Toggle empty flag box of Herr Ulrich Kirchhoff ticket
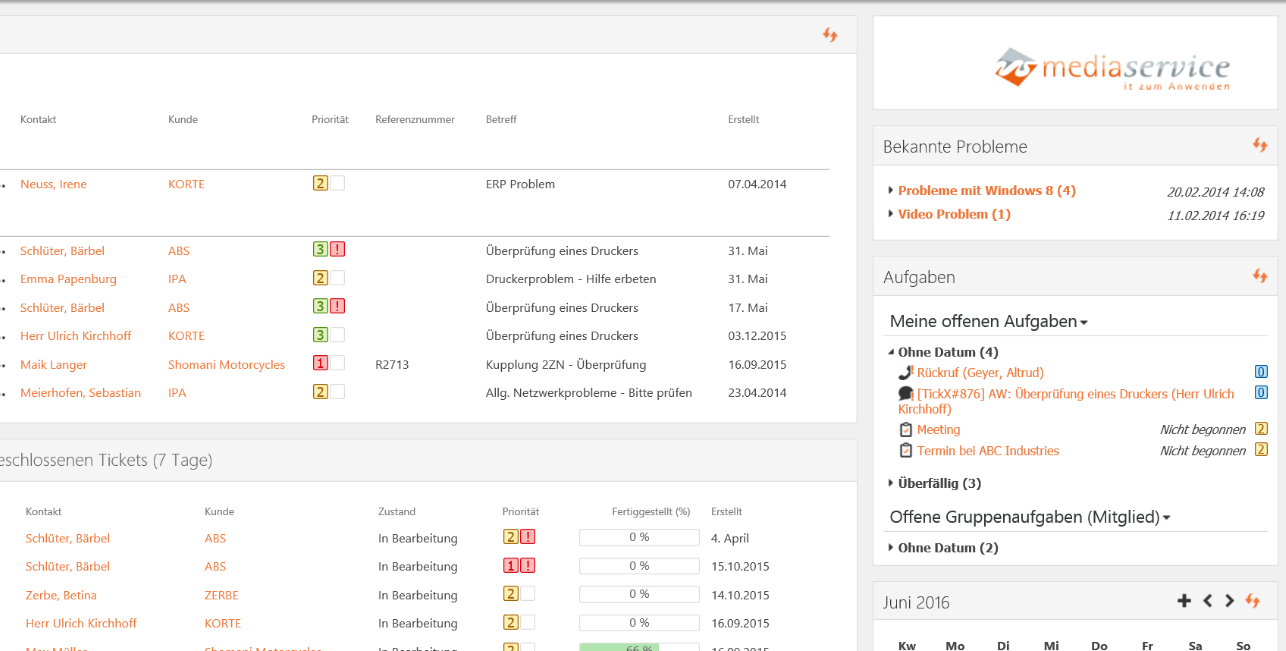The image size is (1286, 651). pyautogui.click(x=338, y=335)
